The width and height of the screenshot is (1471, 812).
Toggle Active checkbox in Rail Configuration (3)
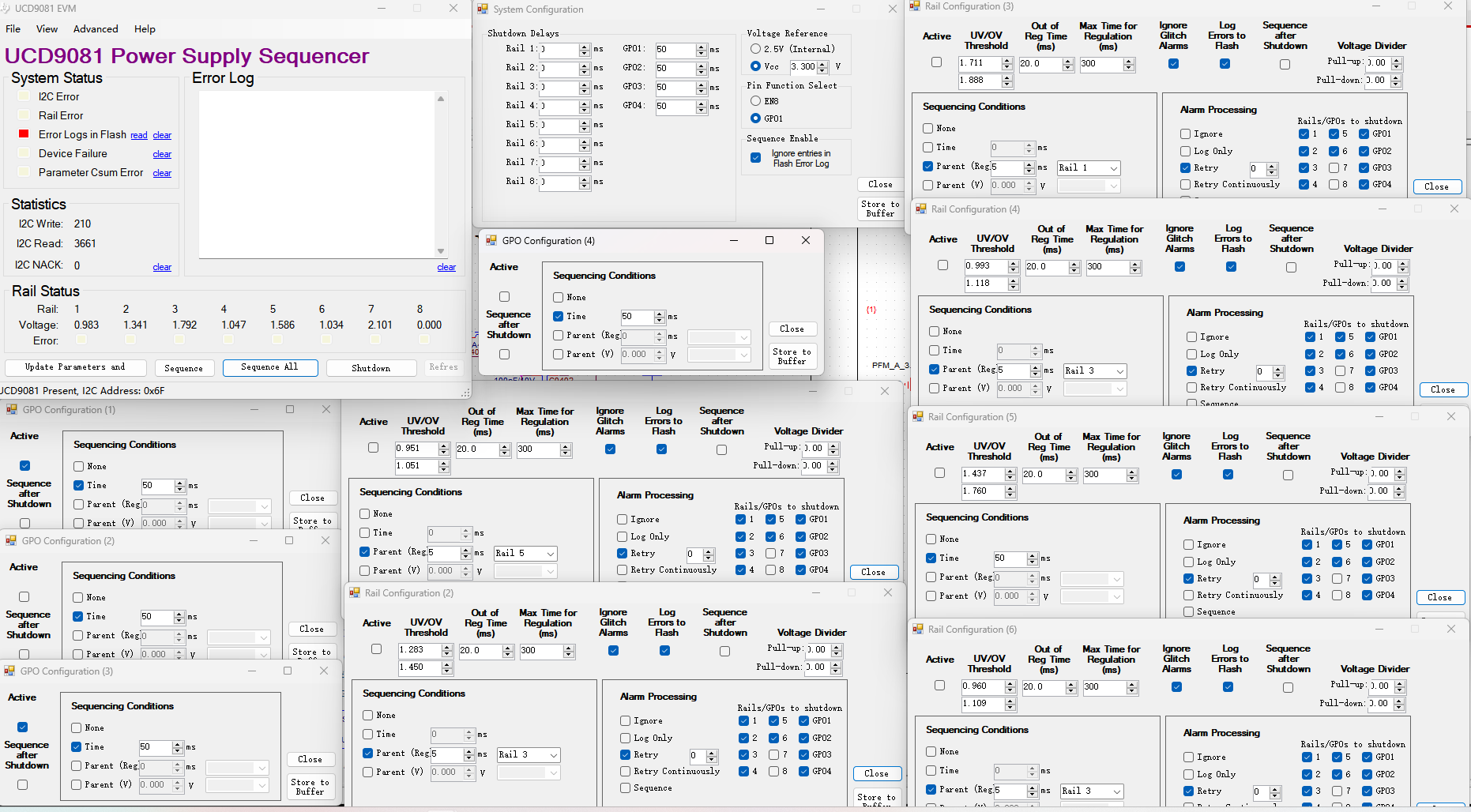937,62
